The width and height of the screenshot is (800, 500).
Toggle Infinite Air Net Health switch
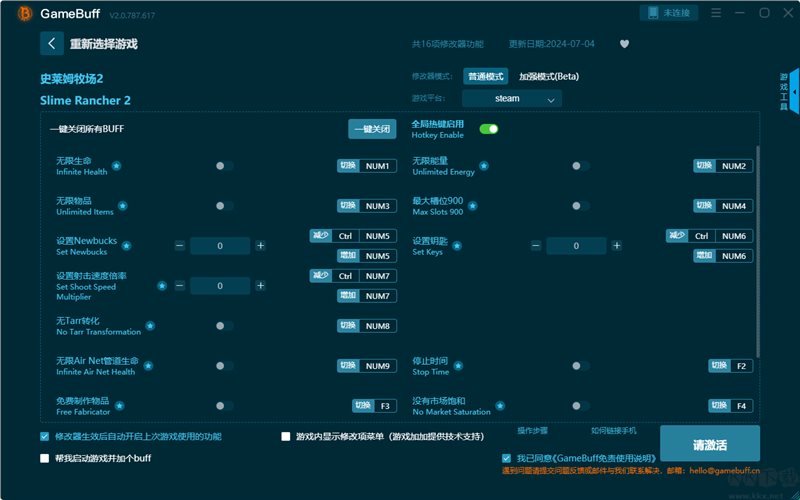tap(224, 366)
